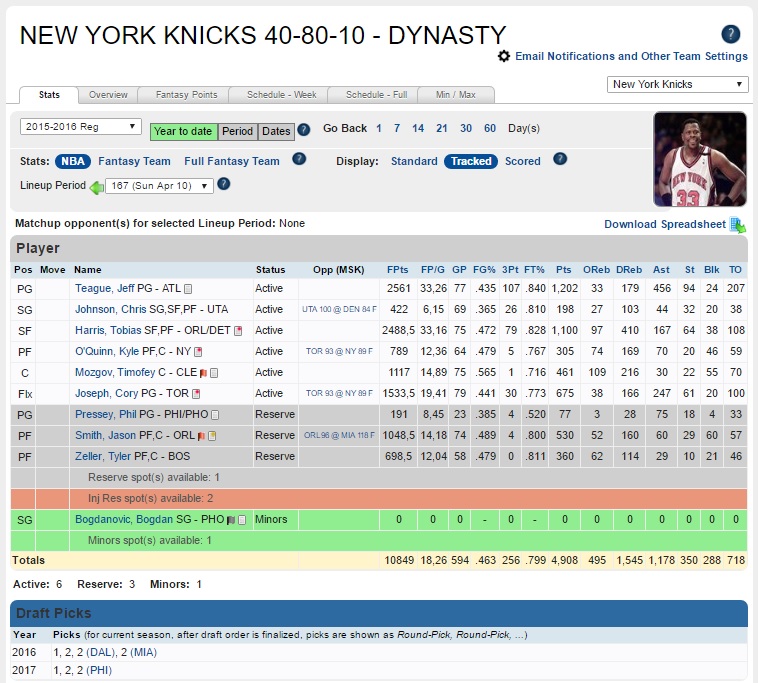The height and width of the screenshot is (683, 758).
Task: Open the New York Knicks team dropdown
Action: [678, 84]
